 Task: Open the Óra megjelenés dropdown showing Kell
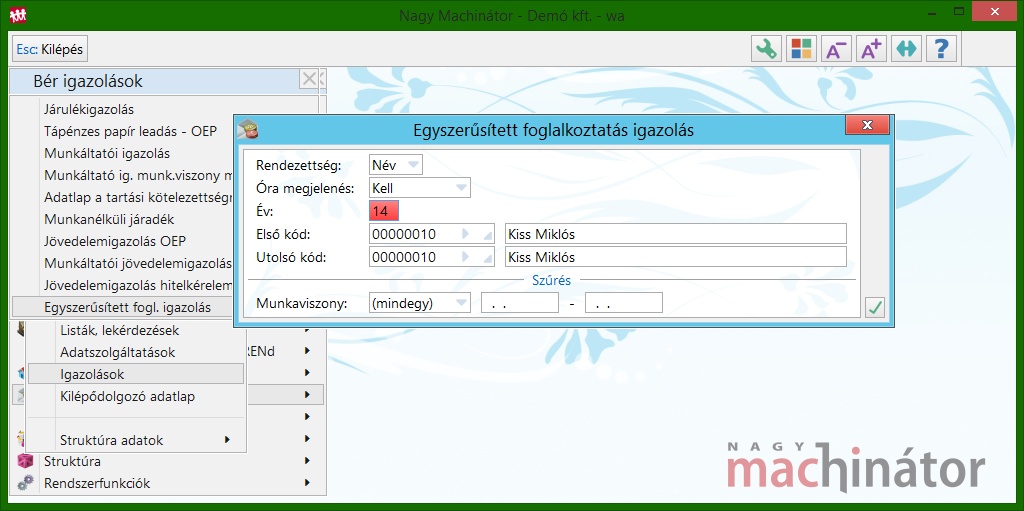[419, 188]
